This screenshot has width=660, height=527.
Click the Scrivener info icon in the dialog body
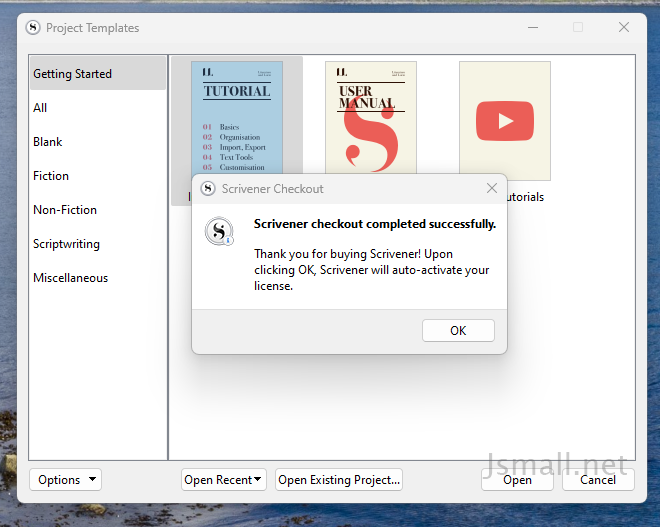219,231
